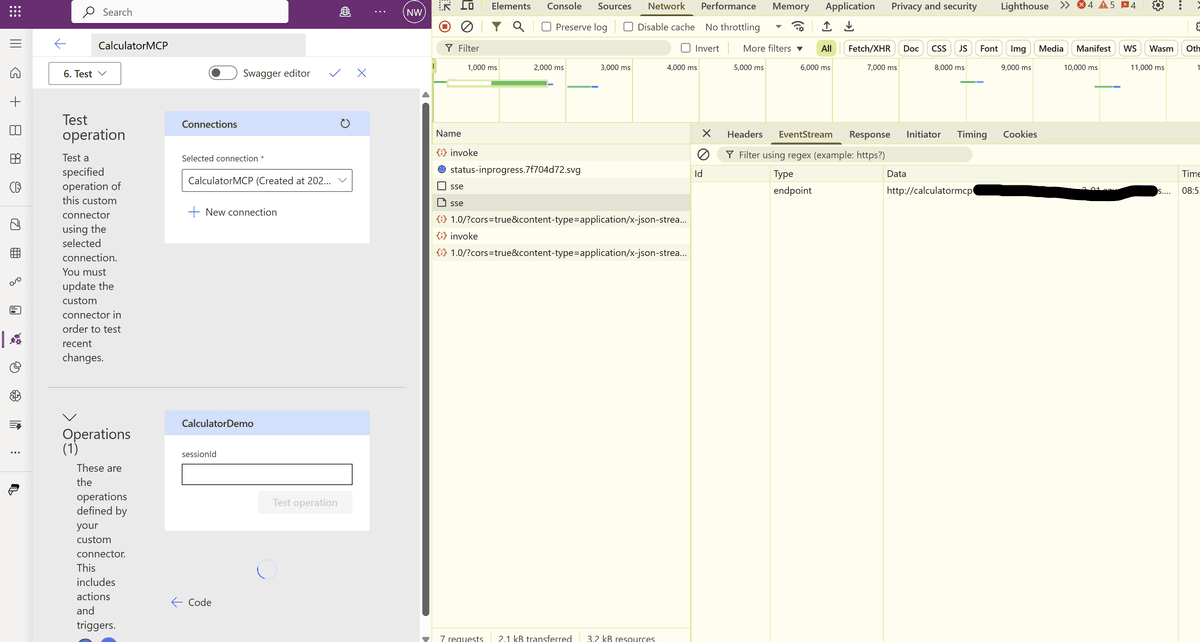Open the environment icon in top bar
The height and width of the screenshot is (642, 1200).
pyautogui.click(x=346, y=12)
